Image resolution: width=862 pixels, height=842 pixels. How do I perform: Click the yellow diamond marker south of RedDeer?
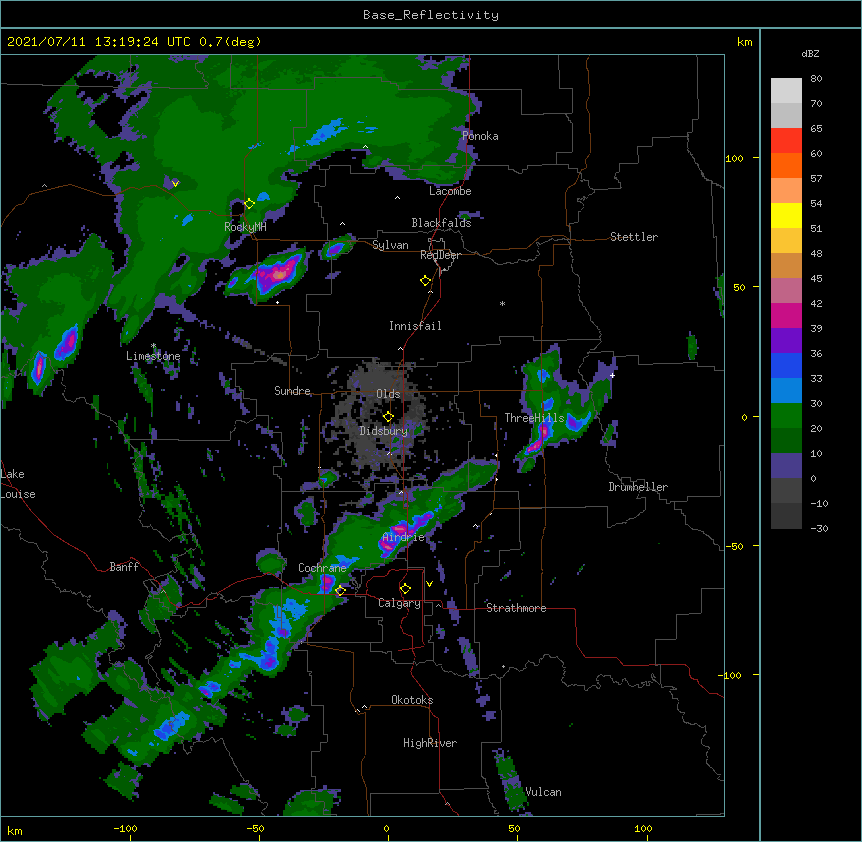point(426,281)
